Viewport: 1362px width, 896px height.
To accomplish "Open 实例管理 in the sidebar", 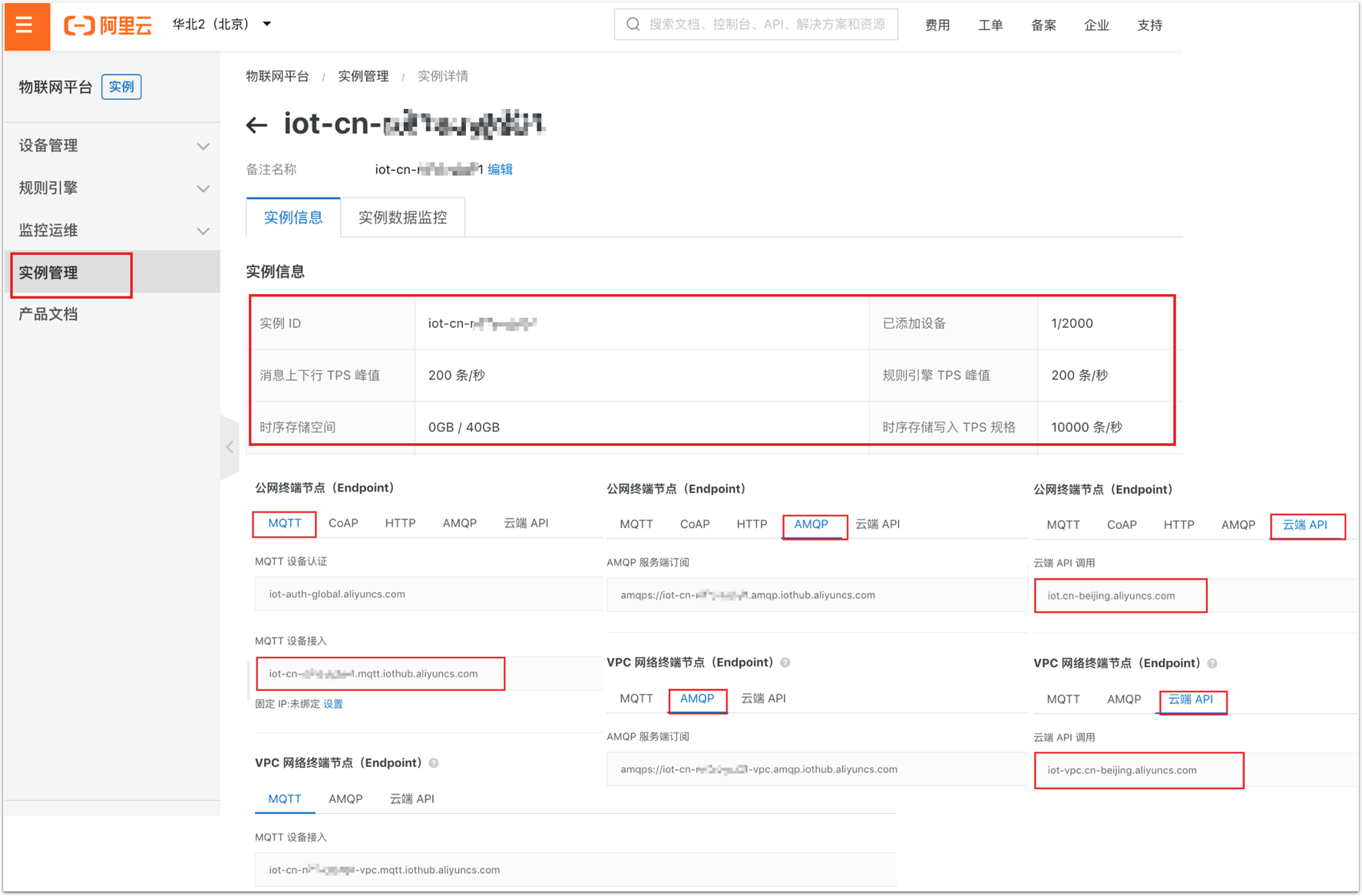I will (x=112, y=273).
